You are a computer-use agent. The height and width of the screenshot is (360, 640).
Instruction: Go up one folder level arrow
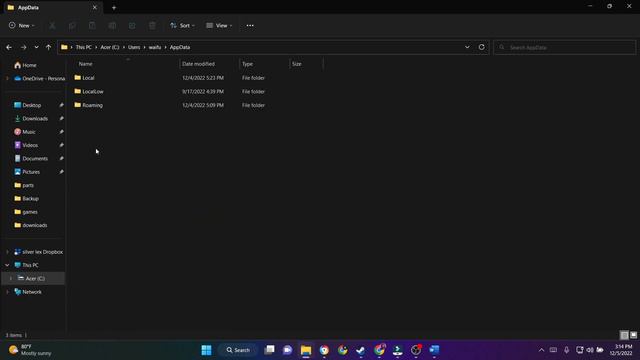(x=49, y=47)
